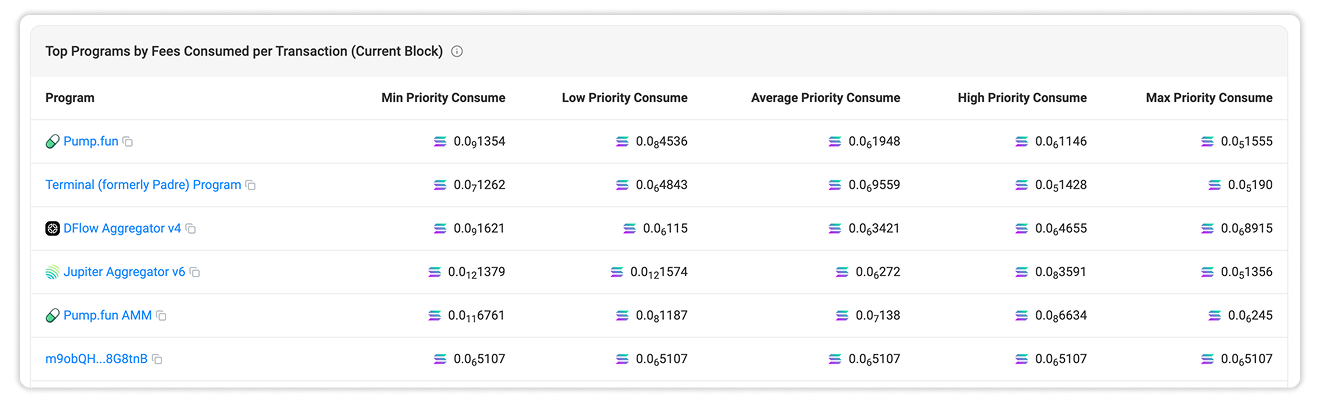Select Pump.fun AMM Min Priority value ending 6761
1320x403 pixels.
tap(476, 316)
